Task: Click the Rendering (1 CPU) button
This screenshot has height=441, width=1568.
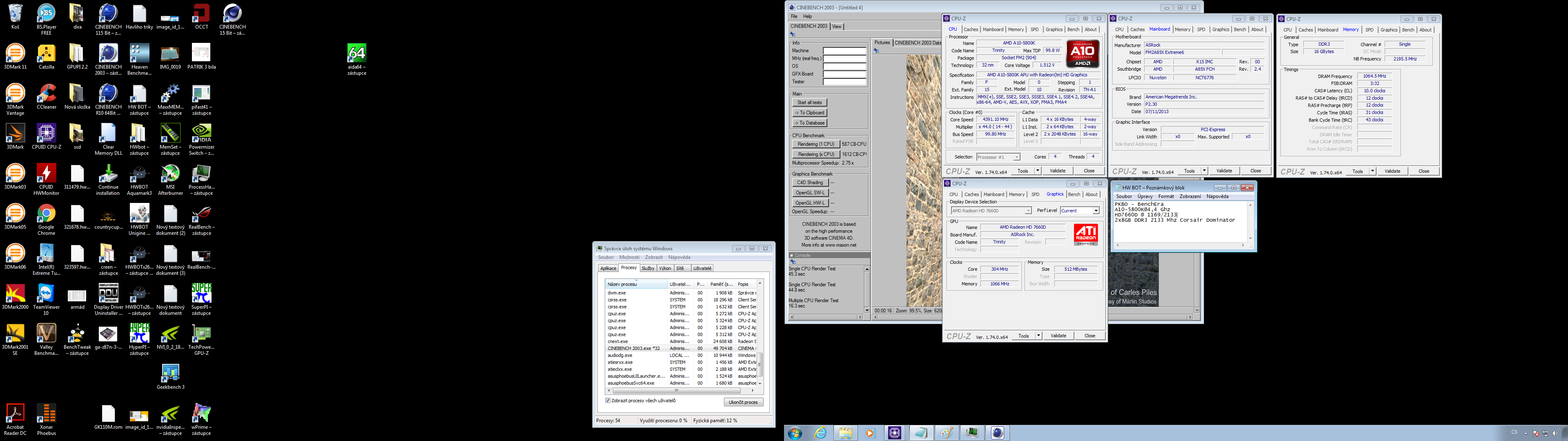Action: pos(816,145)
